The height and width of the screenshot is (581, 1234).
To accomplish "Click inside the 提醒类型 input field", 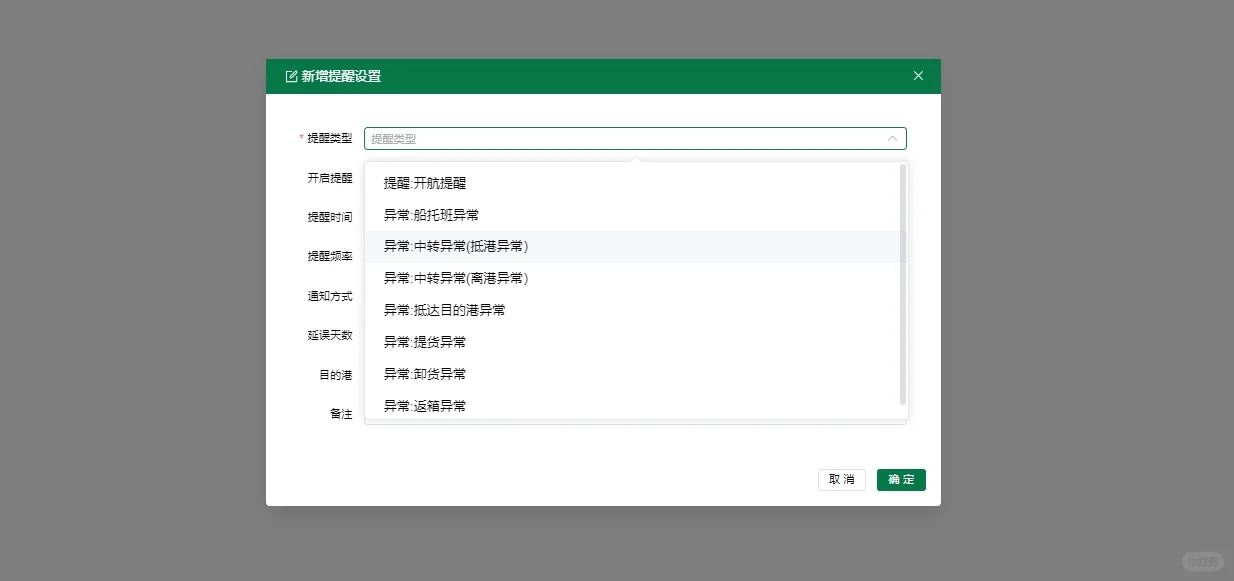I will (600, 138).
